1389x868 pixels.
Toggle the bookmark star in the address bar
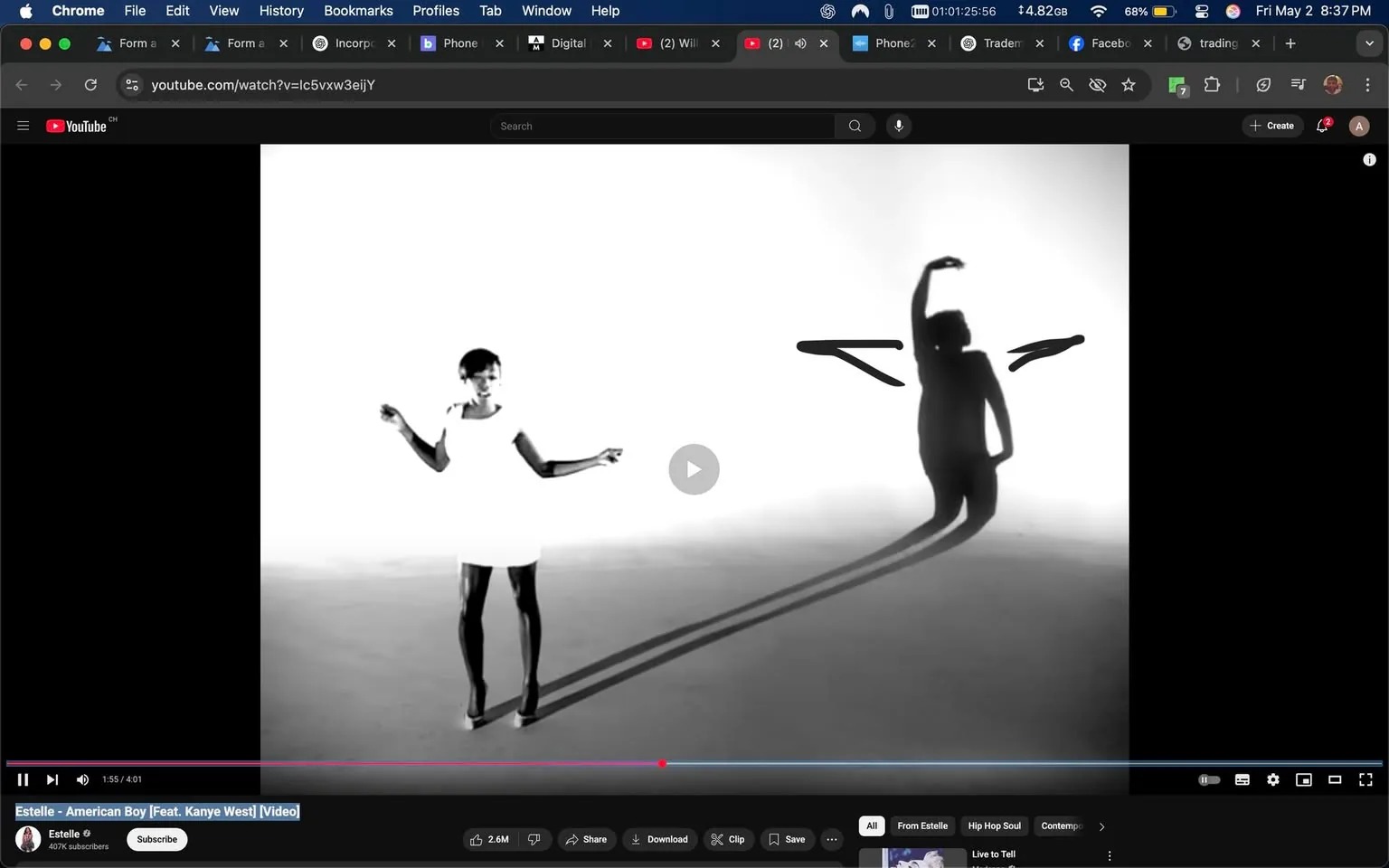click(x=1128, y=84)
